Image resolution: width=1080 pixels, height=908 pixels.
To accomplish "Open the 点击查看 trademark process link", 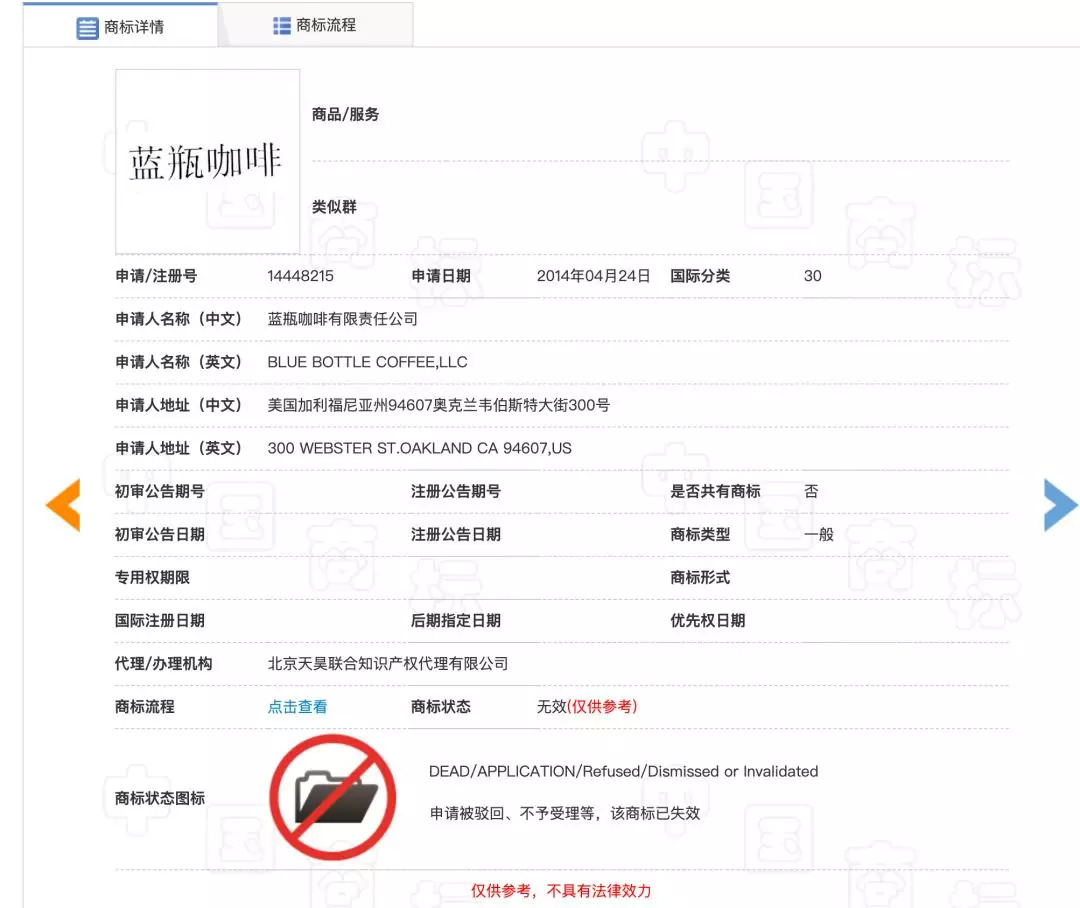I will [298, 707].
